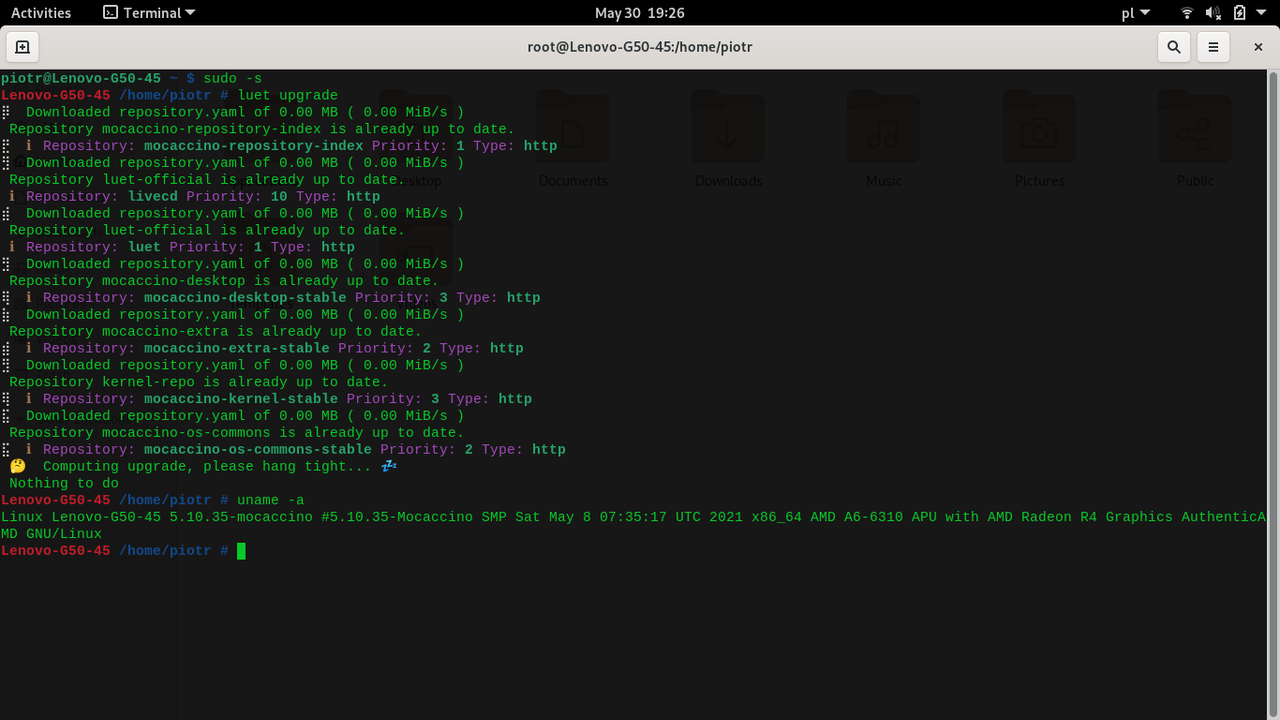Open a new terminal tab
This screenshot has height=720, width=1280.
tap(22, 47)
